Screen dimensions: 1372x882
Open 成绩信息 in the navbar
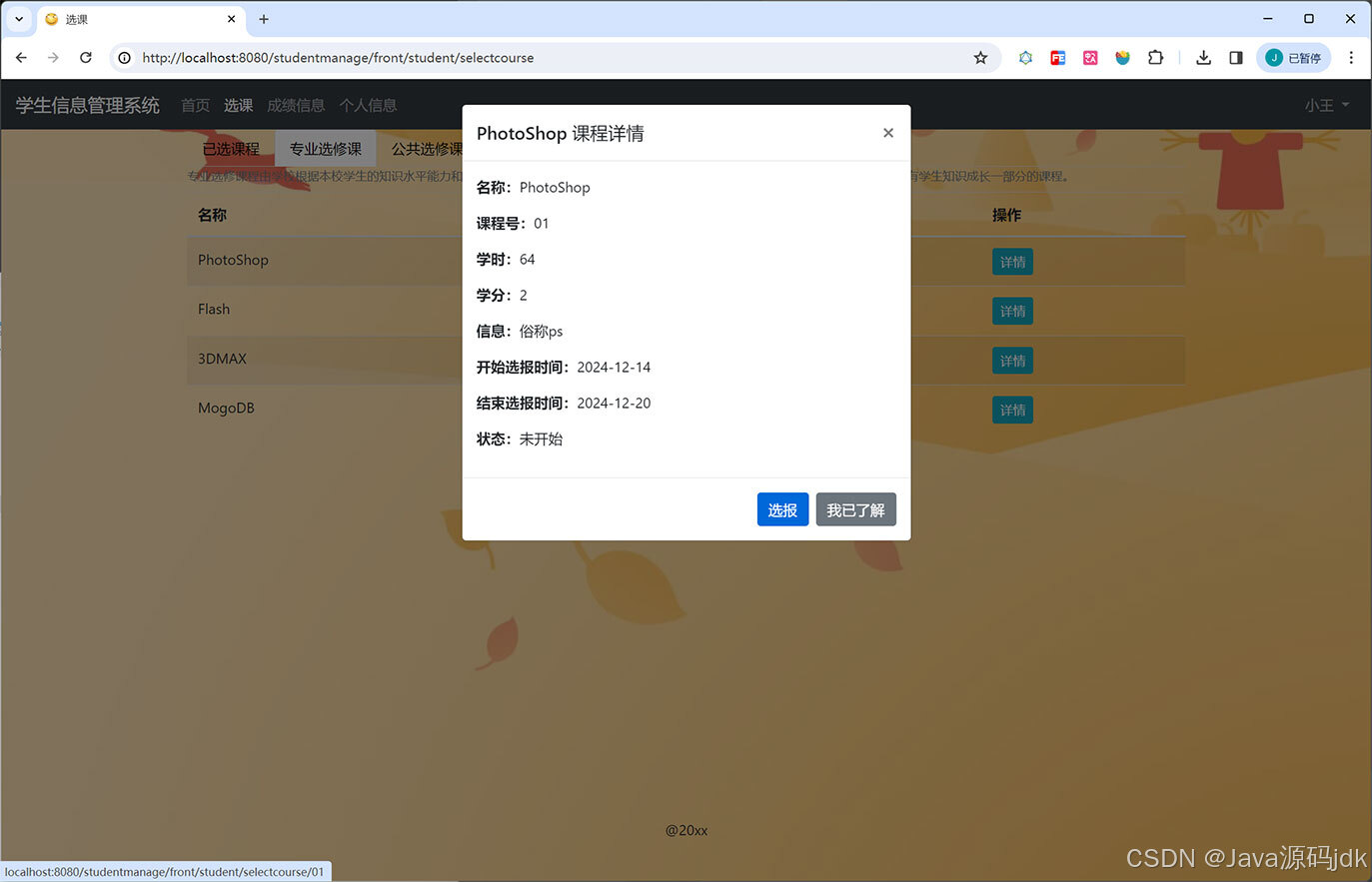[296, 105]
